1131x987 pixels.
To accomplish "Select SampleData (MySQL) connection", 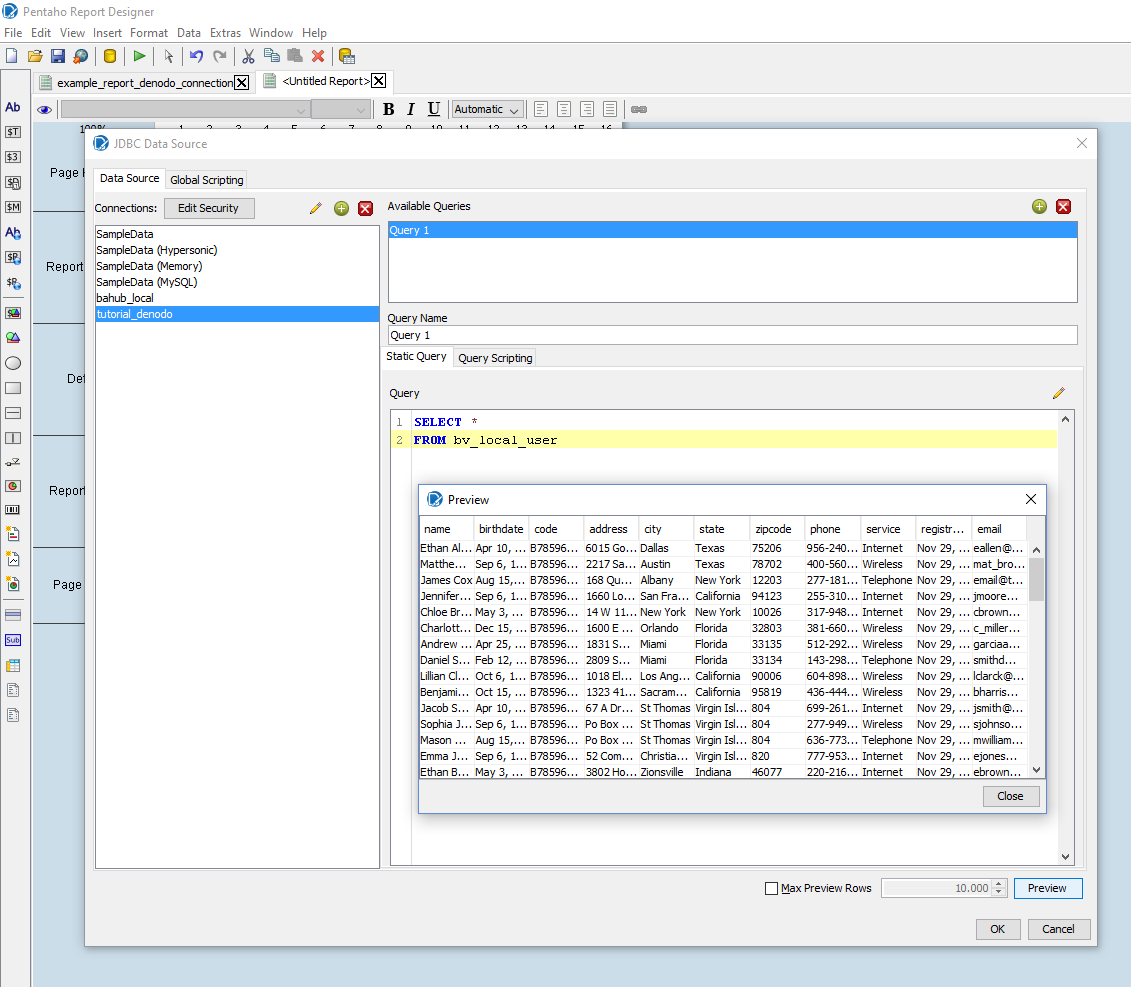I will coord(237,282).
